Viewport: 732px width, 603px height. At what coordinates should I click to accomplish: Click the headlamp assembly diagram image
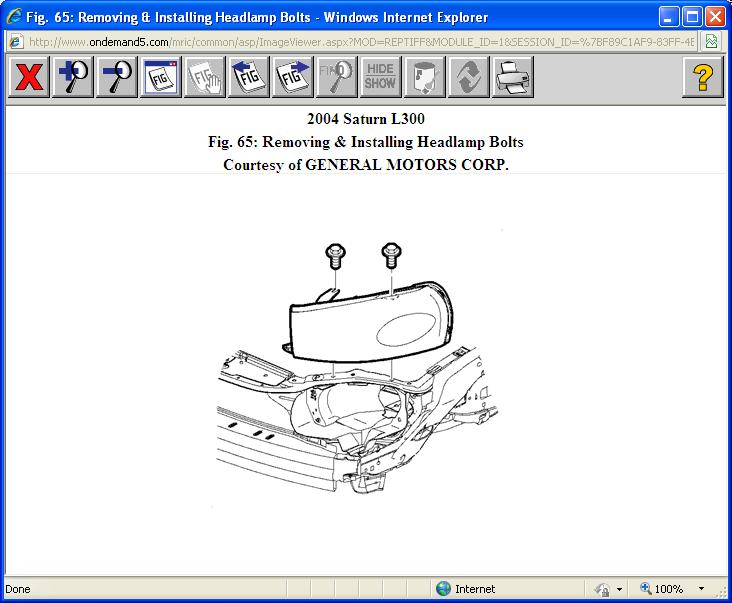coord(358,369)
